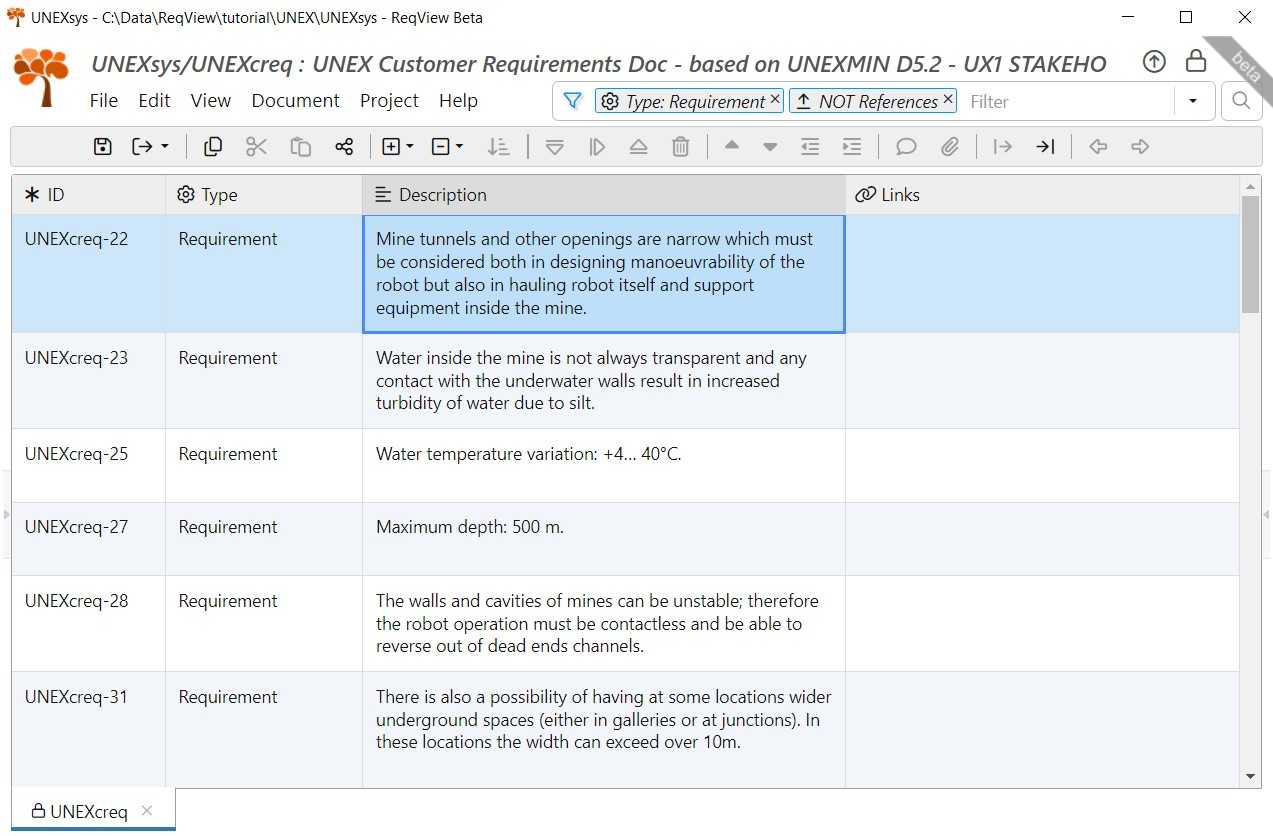Close the UNEXcreq tab

[x=147, y=811]
